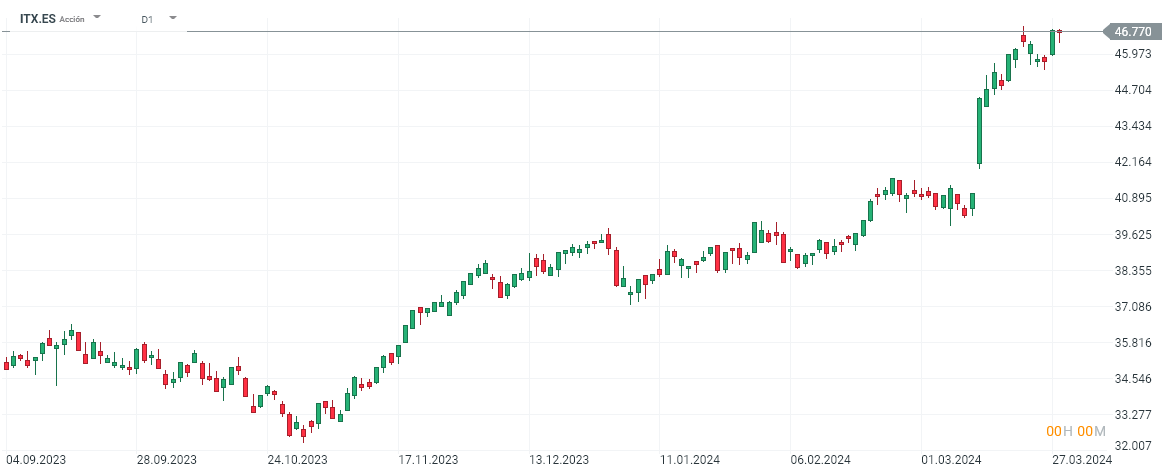Screen dimensions: 1175x476
Task: Pick the 39.625 price axis label
Action: coord(1133,235)
